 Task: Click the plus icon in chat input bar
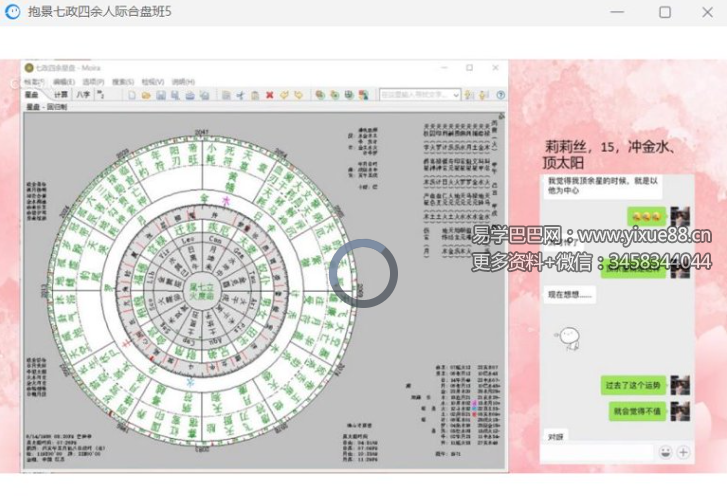[683, 451]
